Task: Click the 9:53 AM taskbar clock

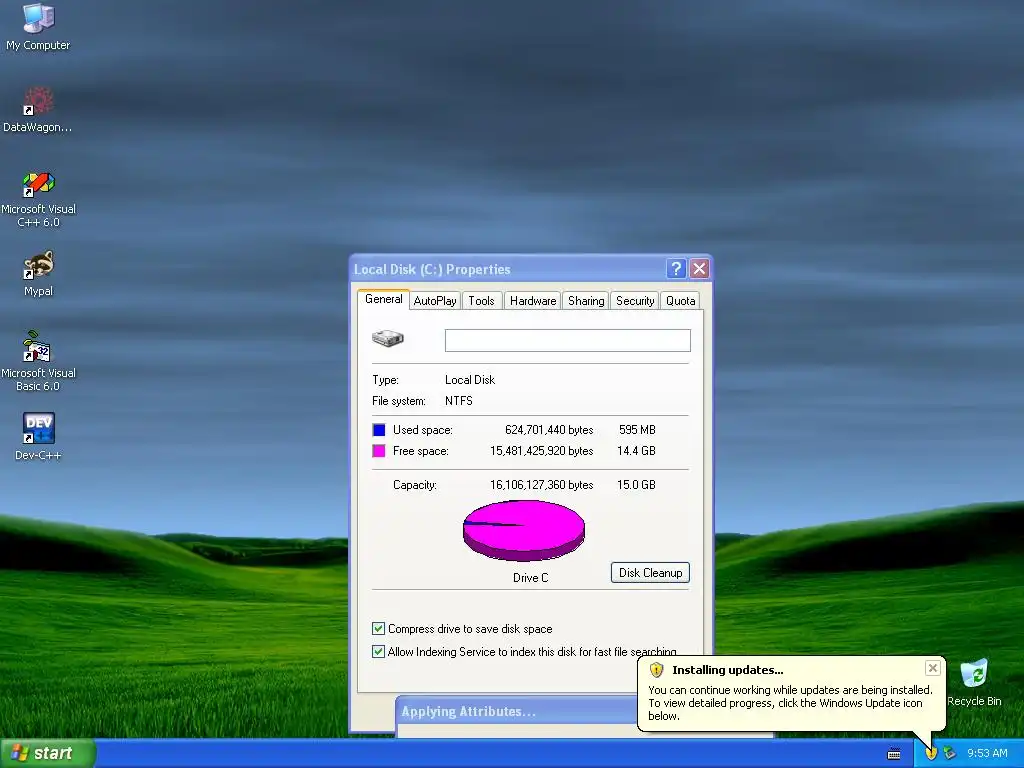Action: coord(987,753)
